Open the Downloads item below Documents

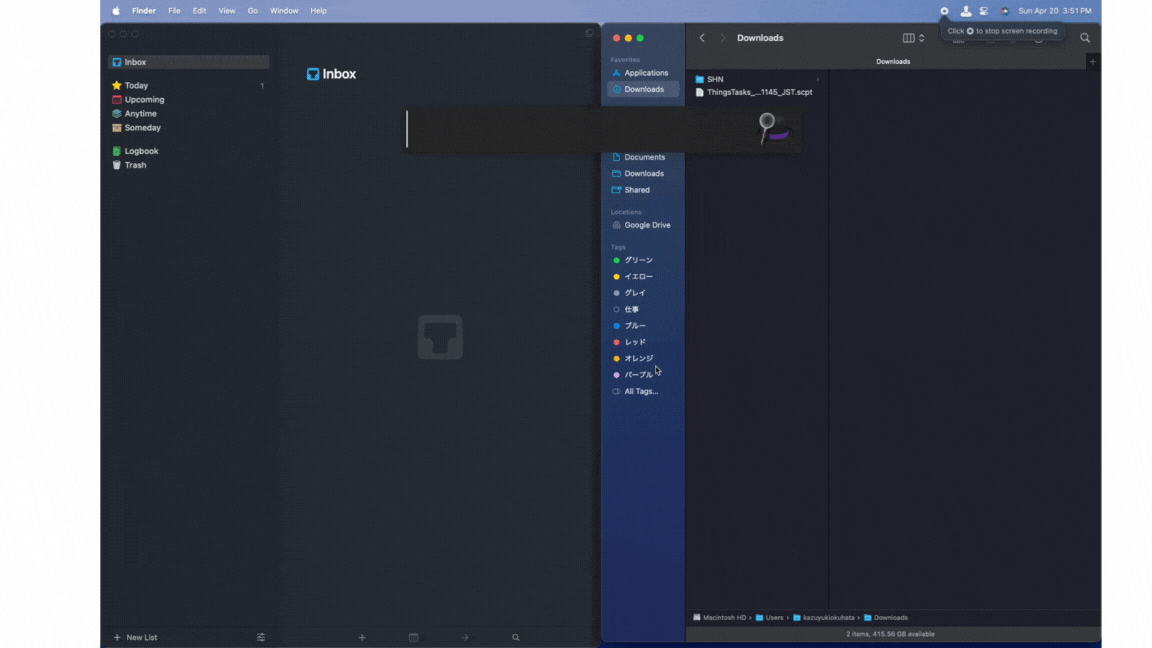[x=643, y=173]
